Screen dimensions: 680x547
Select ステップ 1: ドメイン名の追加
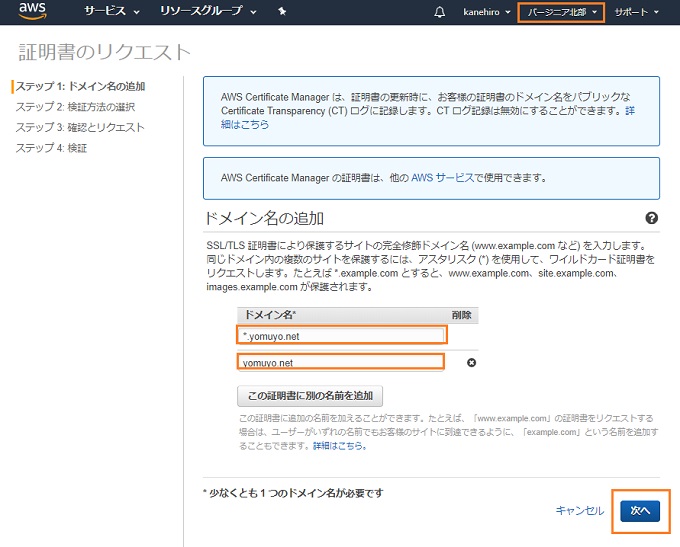coord(80,86)
